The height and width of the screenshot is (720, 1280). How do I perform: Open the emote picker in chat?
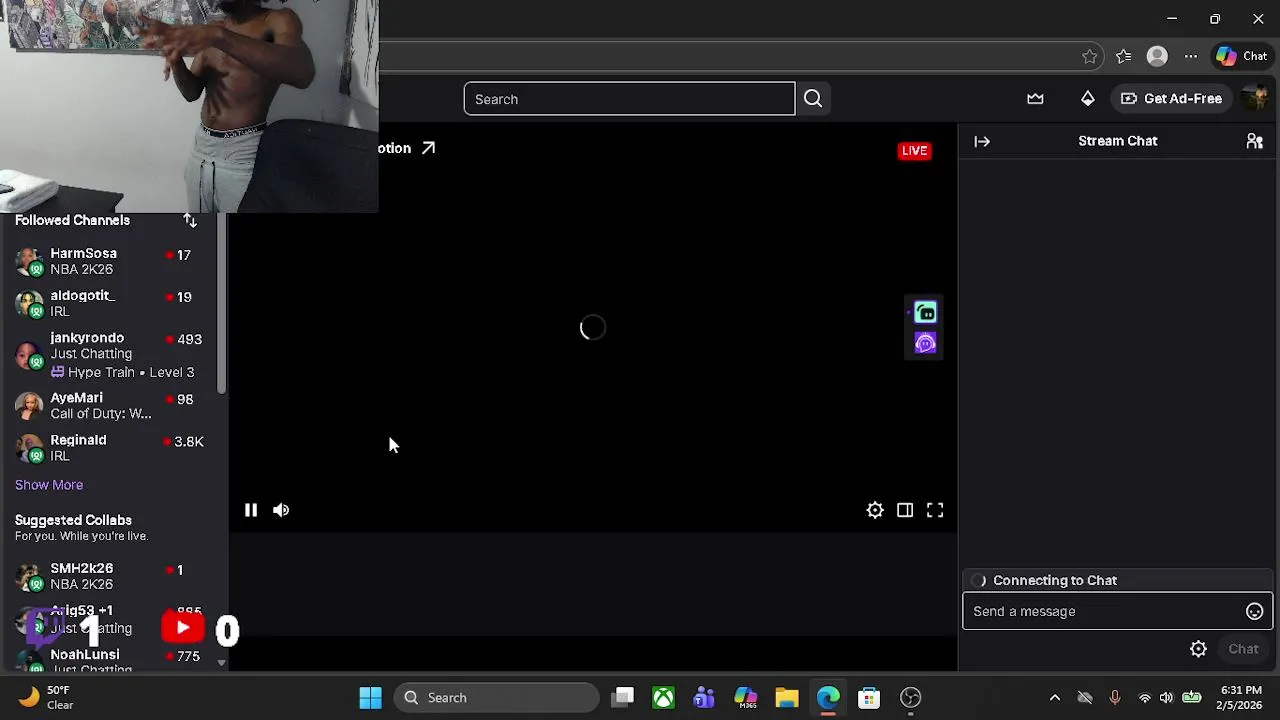[x=1254, y=611]
